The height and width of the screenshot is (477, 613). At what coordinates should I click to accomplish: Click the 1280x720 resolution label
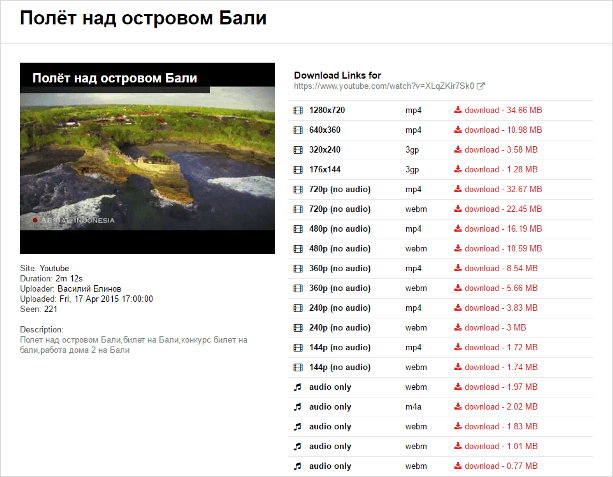coord(327,110)
